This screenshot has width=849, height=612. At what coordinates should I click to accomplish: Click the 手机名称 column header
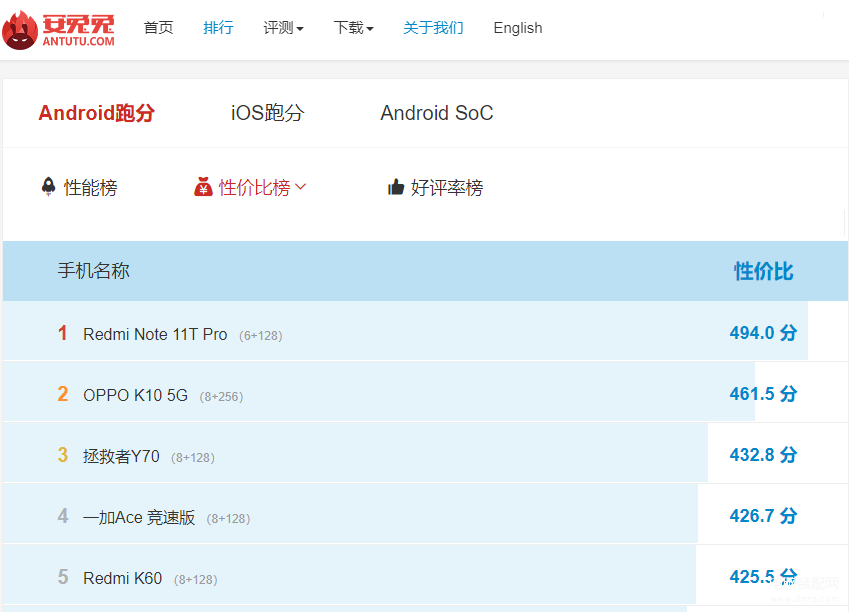(94, 271)
